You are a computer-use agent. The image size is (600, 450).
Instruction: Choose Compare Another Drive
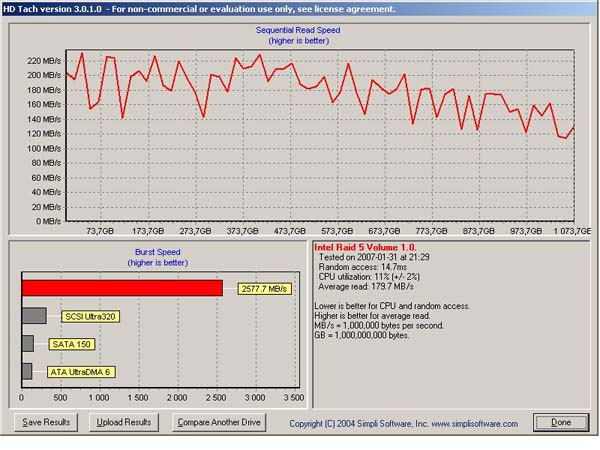(219, 422)
